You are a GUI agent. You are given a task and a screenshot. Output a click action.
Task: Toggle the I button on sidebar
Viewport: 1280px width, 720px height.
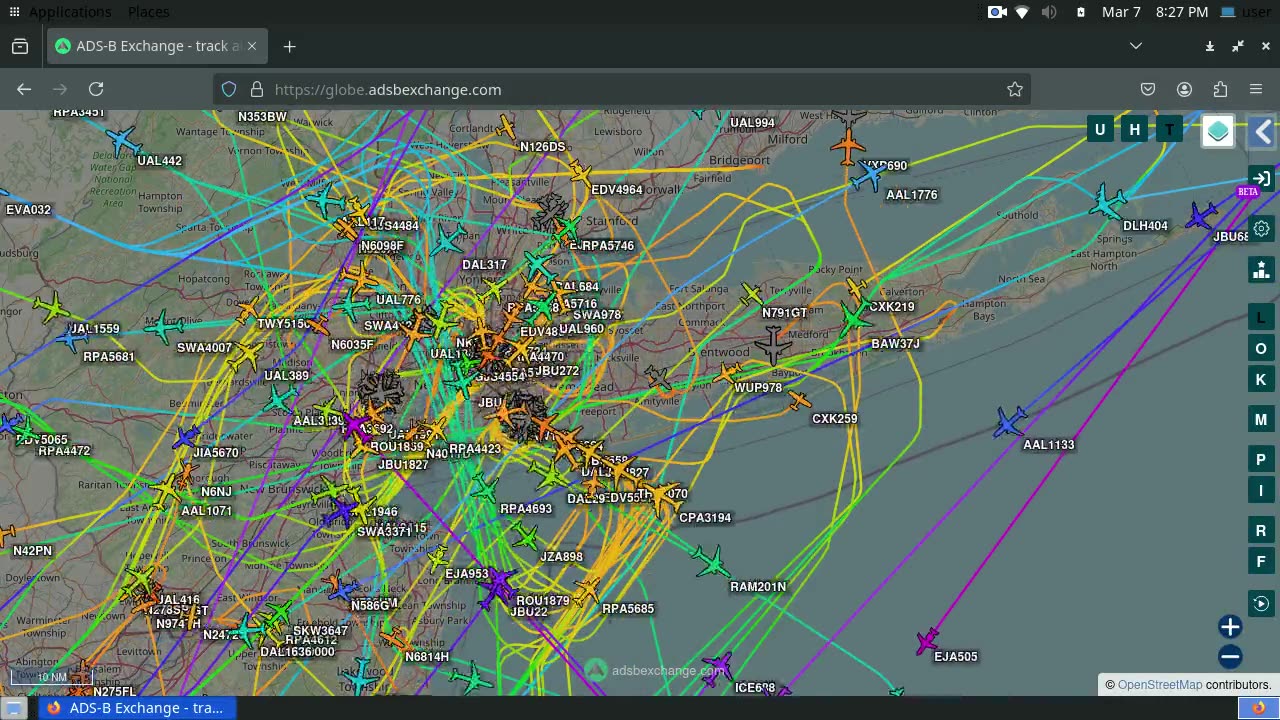[x=1261, y=490]
